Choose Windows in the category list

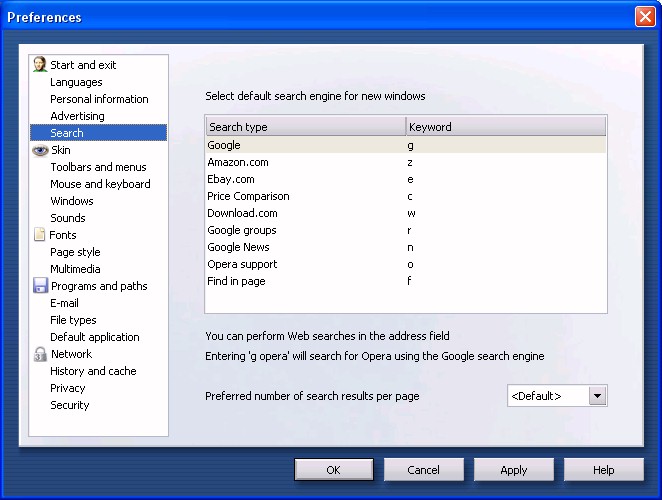pyautogui.click(x=72, y=201)
